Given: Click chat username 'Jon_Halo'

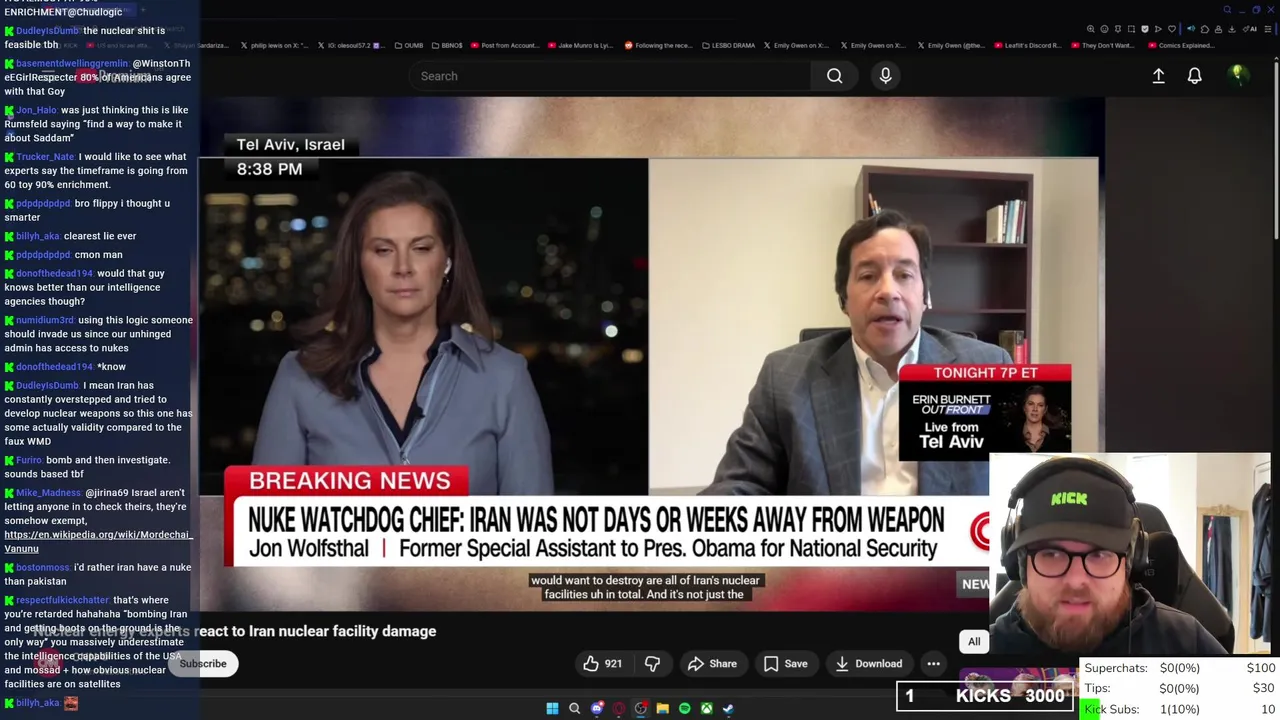Looking at the screenshot, I should (x=36, y=110).
